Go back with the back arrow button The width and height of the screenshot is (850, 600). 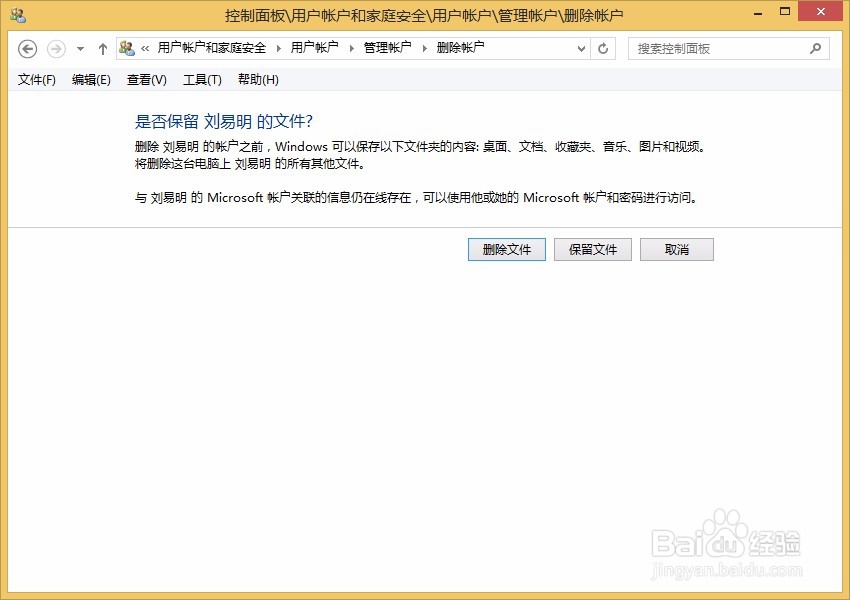(x=27, y=49)
